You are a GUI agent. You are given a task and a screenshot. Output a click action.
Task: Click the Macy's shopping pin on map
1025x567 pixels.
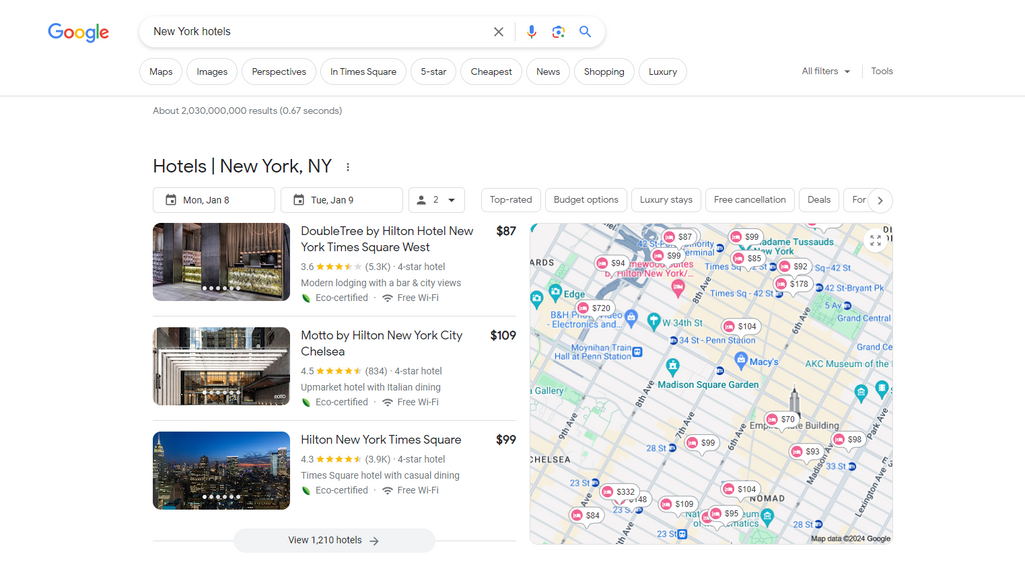(741, 359)
